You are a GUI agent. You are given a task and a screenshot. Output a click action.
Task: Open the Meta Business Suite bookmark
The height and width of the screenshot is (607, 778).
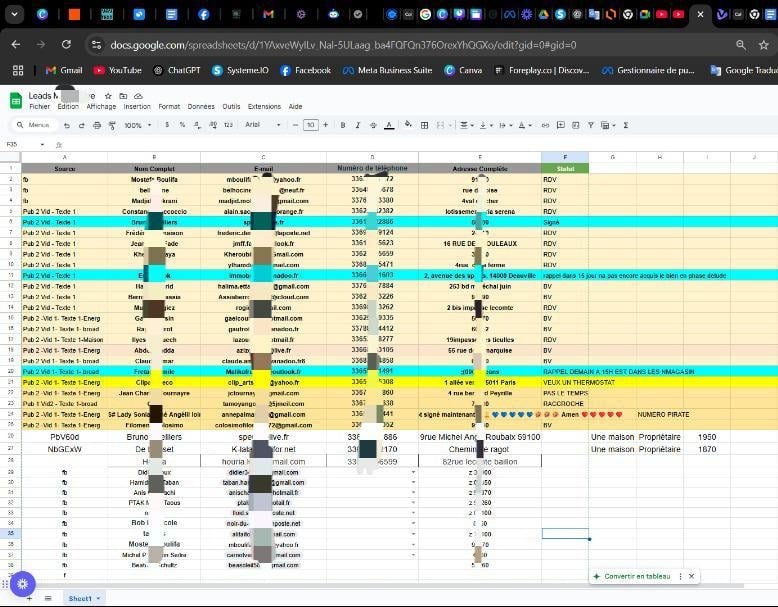pyautogui.click(x=388, y=70)
